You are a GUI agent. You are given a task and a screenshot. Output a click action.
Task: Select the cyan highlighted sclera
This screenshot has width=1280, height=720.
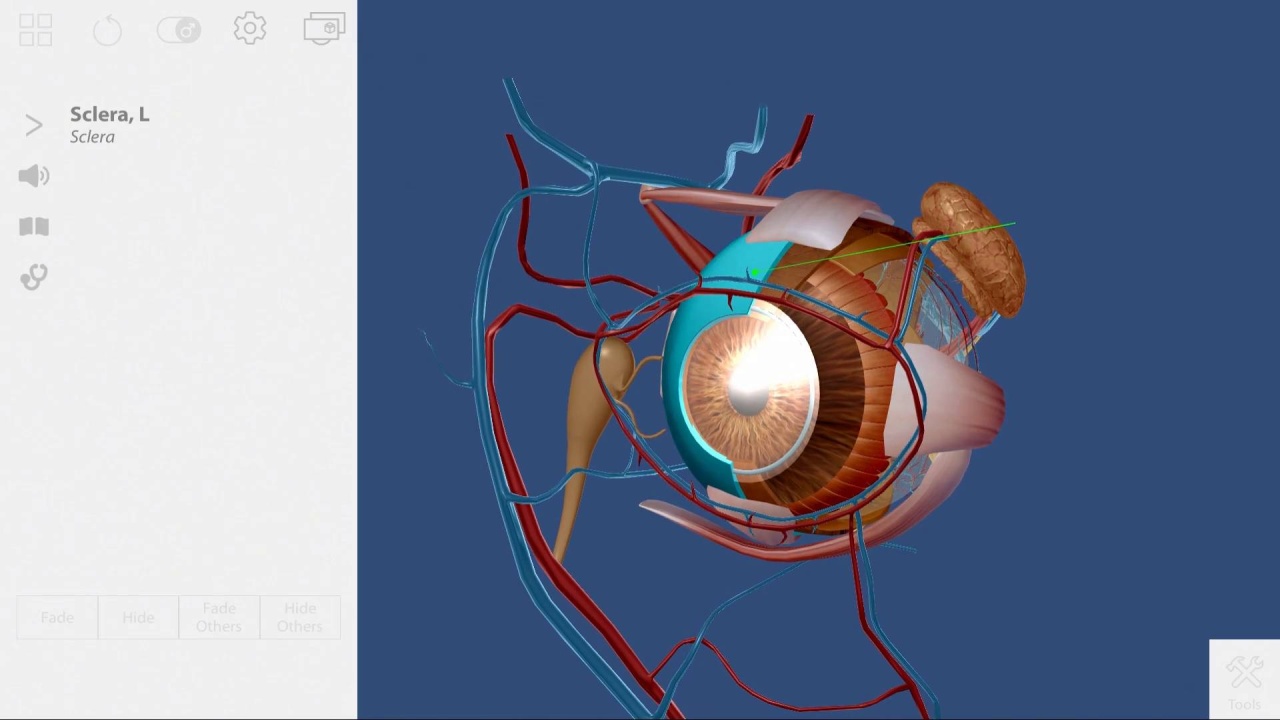pyautogui.click(x=690, y=320)
